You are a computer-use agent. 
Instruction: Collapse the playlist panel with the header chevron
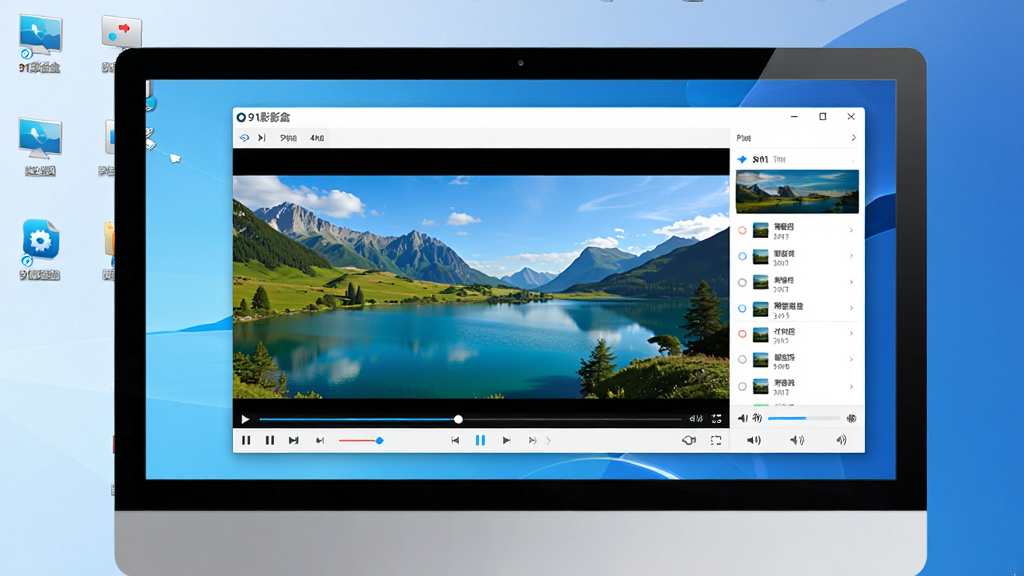coord(854,138)
